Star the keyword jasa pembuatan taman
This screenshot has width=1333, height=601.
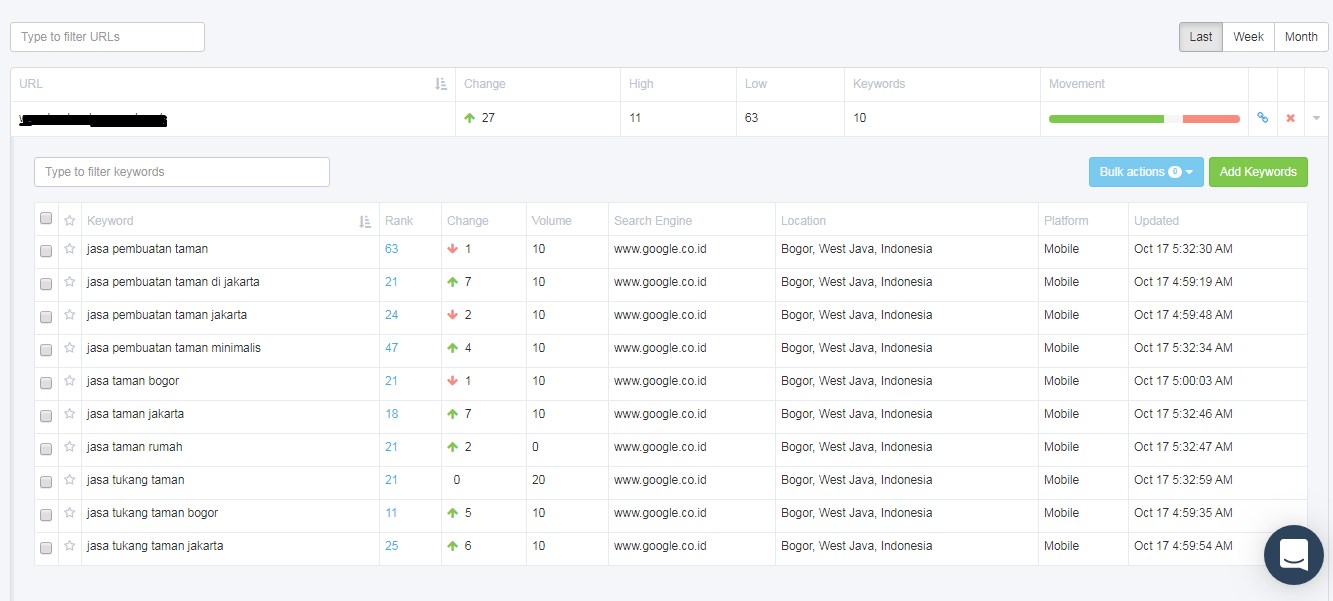point(70,249)
